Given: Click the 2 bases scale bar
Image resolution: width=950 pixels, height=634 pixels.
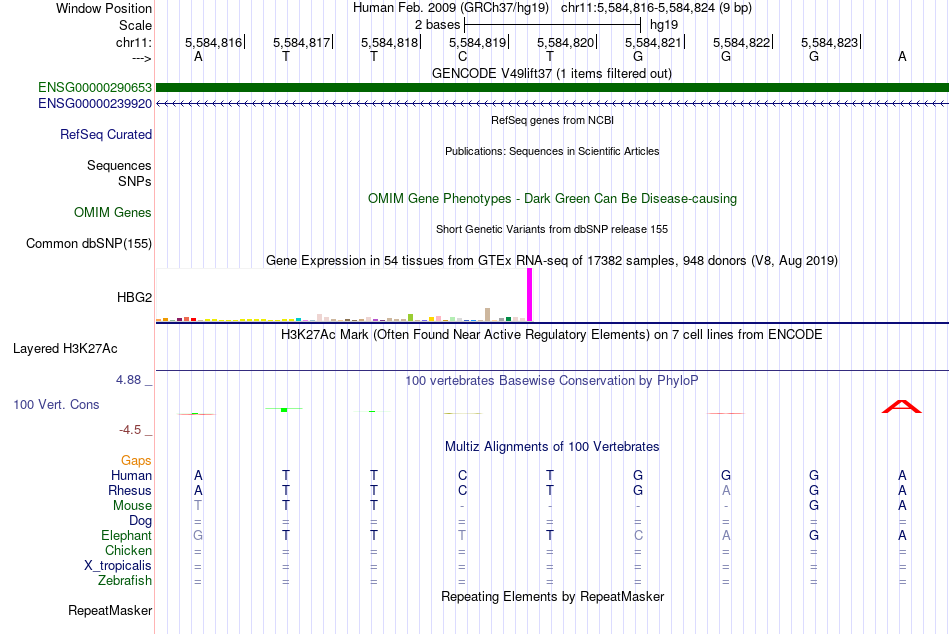Looking at the screenshot, I should 552,25.
